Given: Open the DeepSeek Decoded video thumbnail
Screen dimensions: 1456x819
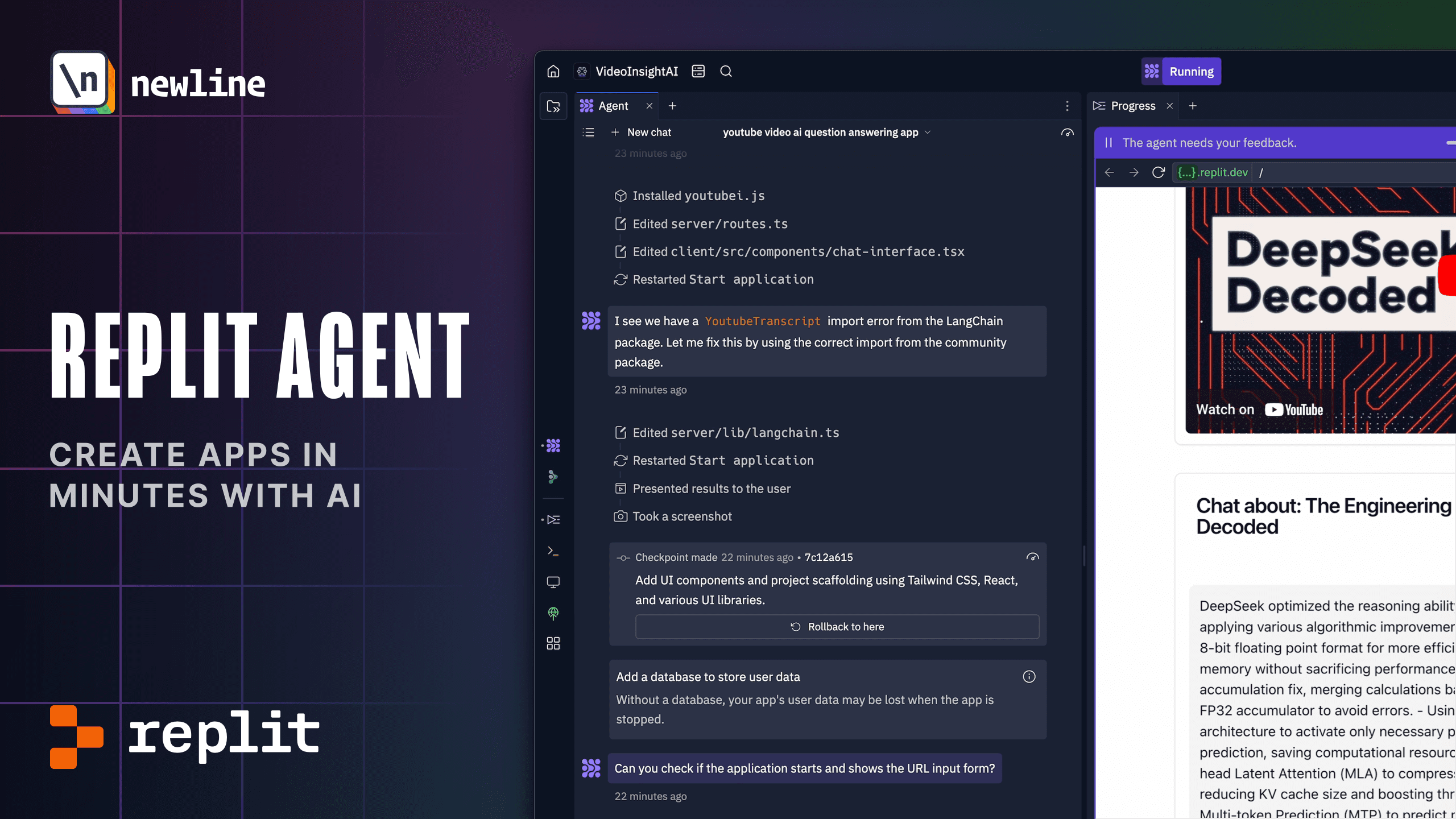Looking at the screenshot, I should tap(1321, 311).
